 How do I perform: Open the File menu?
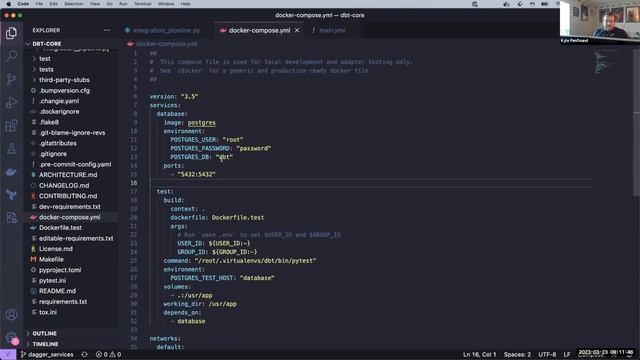click(x=39, y=4)
